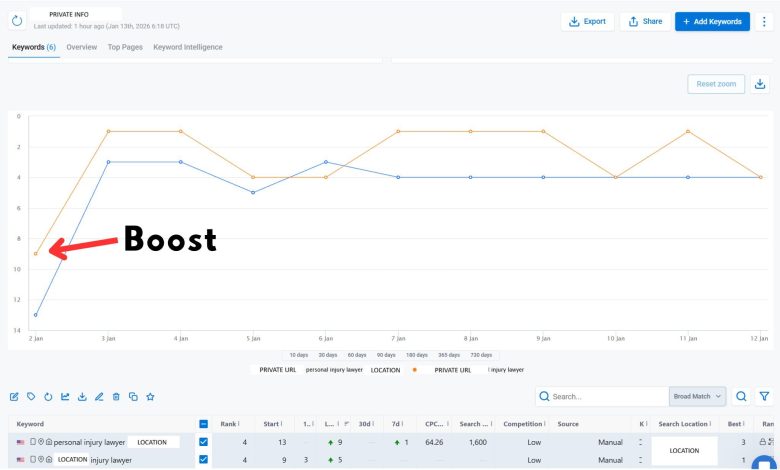Toggle the select-all checkbox in table header
The width and height of the screenshot is (780, 470).
click(x=203, y=424)
